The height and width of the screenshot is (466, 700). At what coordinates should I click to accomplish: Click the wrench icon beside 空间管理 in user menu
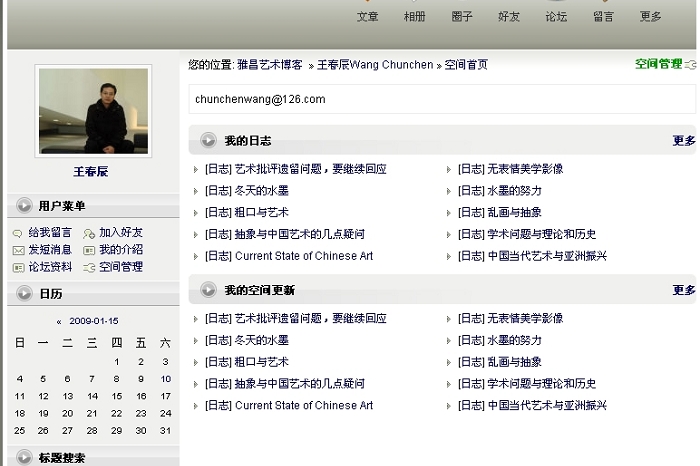coord(89,267)
